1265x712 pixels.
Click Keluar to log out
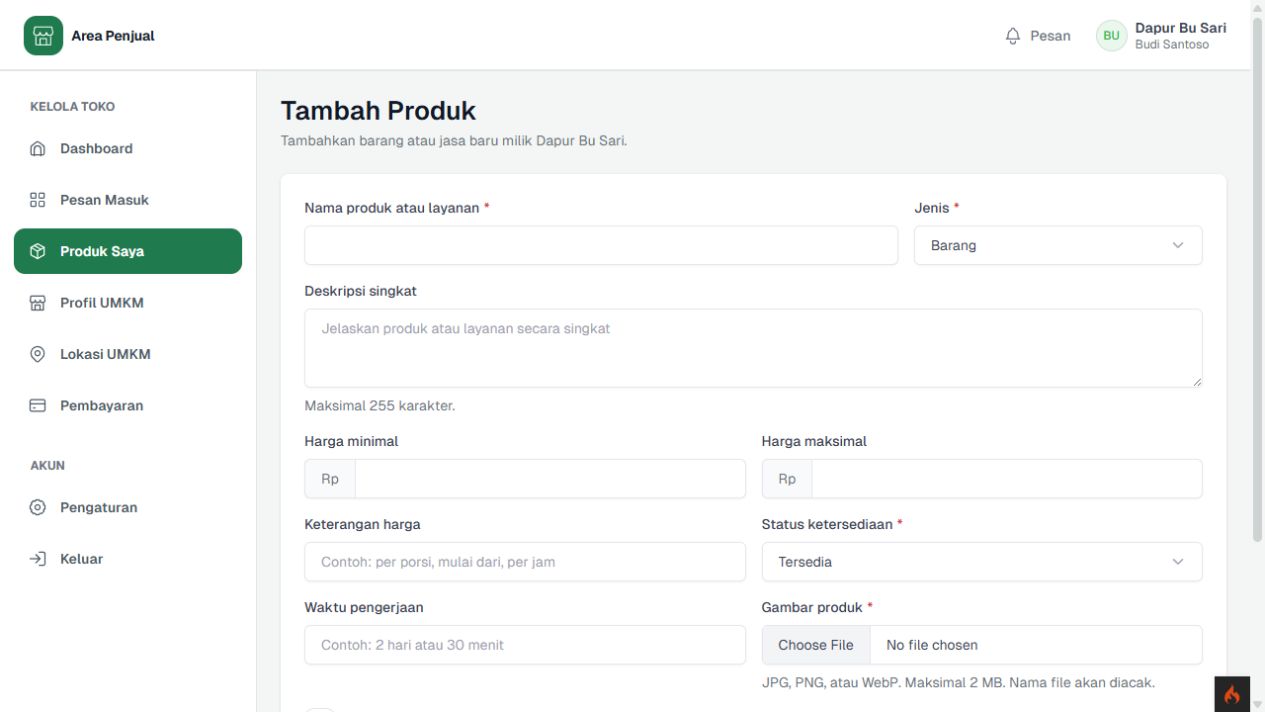point(128,559)
